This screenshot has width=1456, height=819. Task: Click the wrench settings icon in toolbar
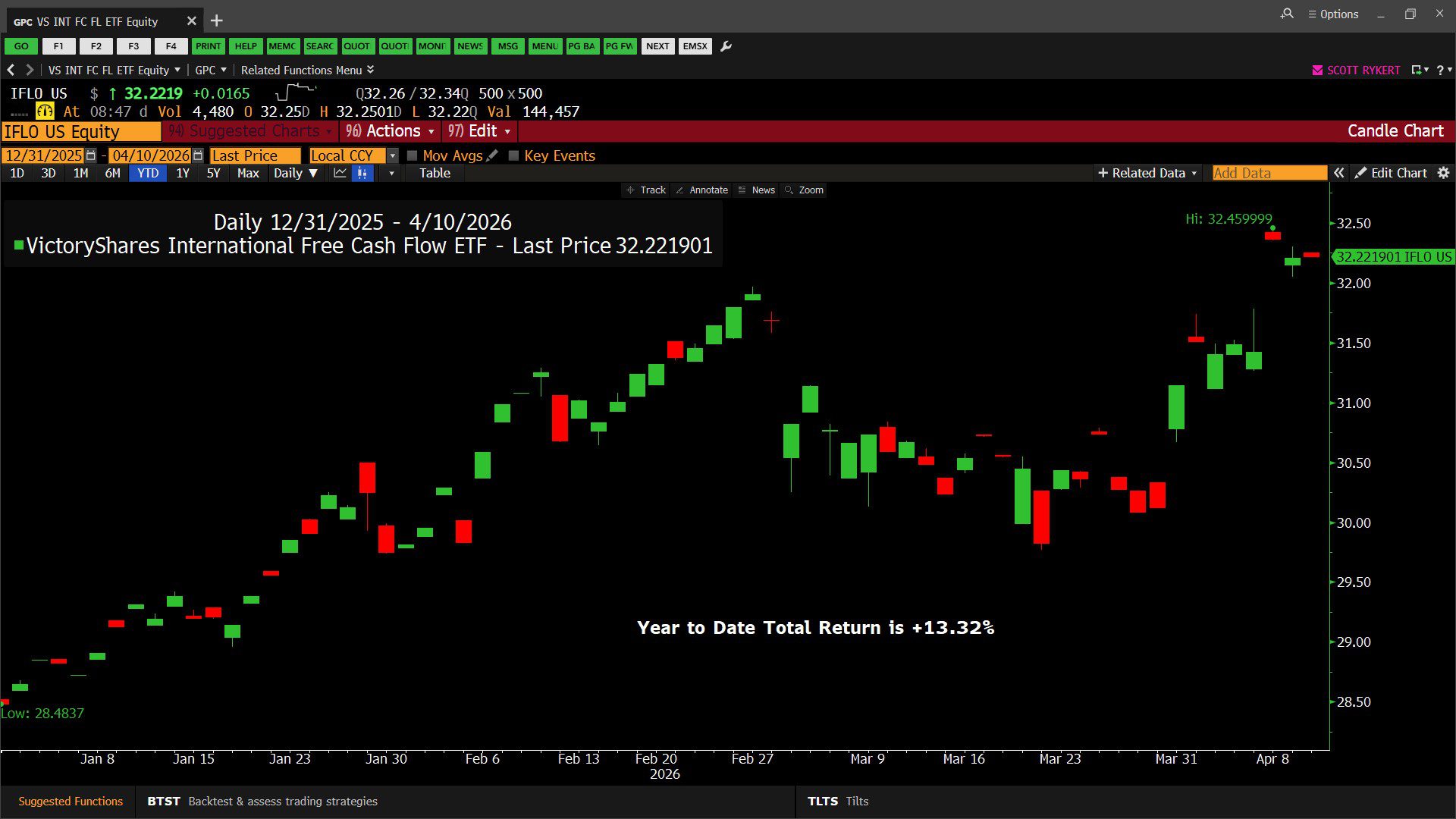pos(726,46)
